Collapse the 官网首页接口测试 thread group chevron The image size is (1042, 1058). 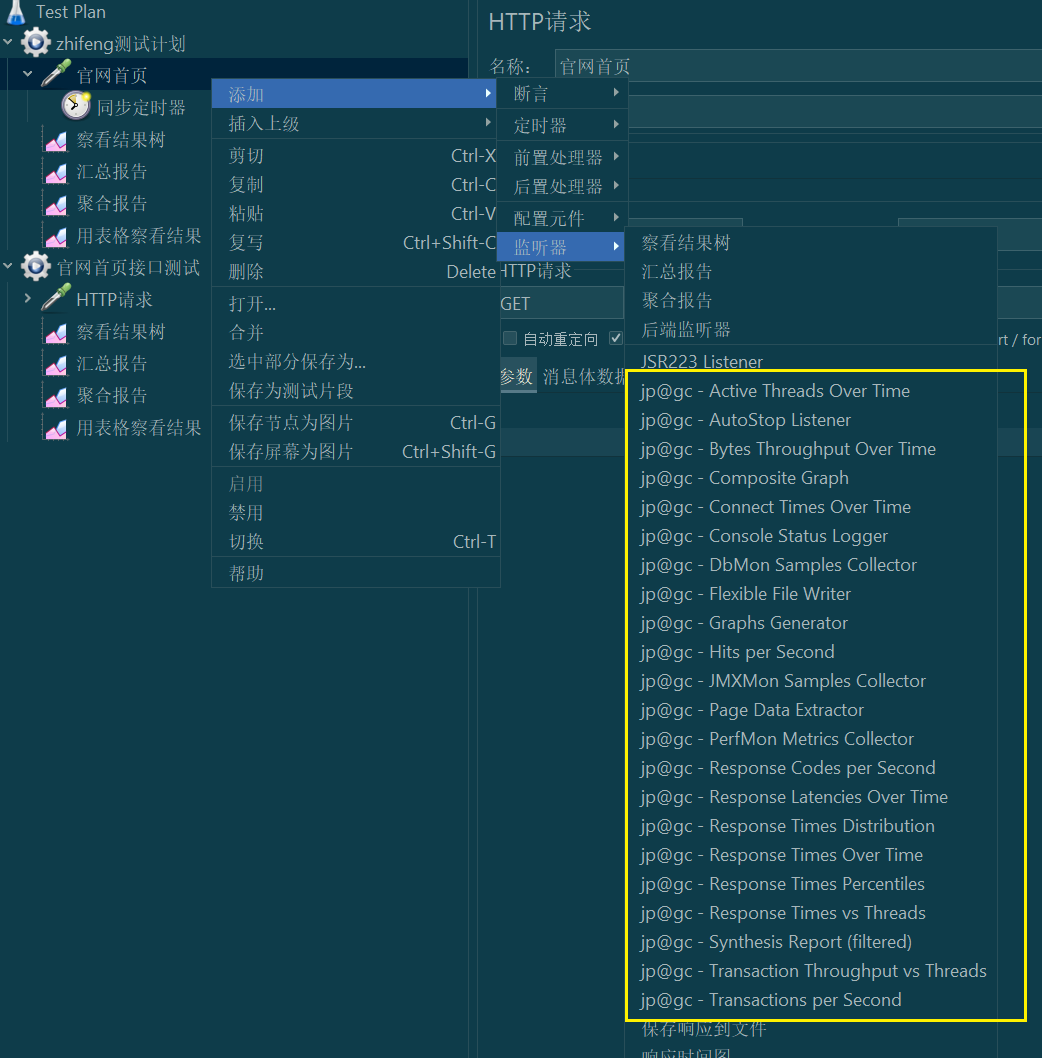[8, 267]
